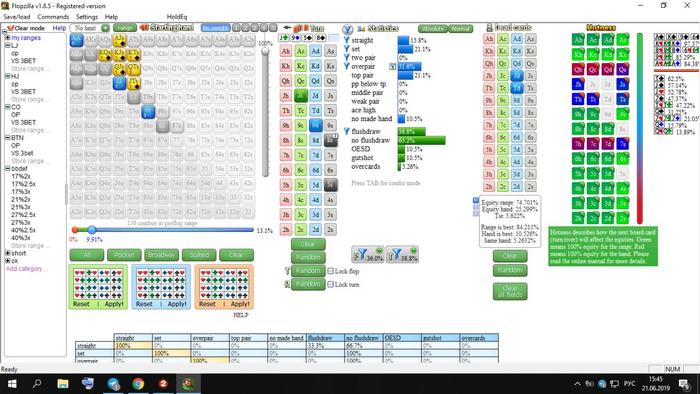Click Help link next to Clear mode
Image resolution: width=700 pixels, height=394 pixels.
click(x=59, y=28)
